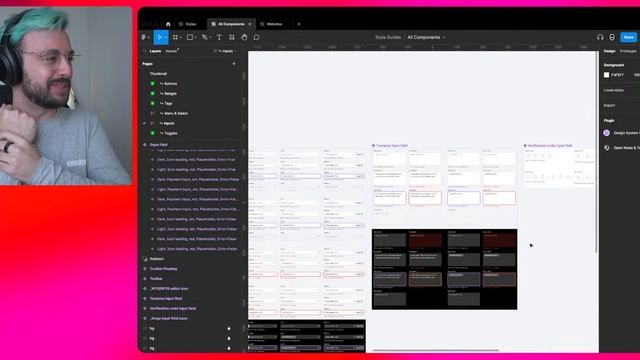Select the Textarea input field layer

click(x=166, y=298)
